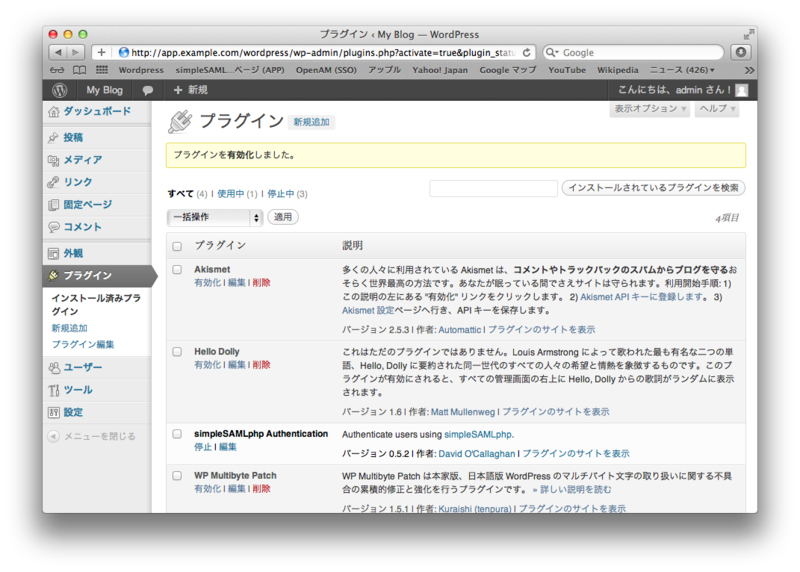Viewport: 800px width, 572px height.
Task: Open the reading list glasses icon
Action: [57, 70]
